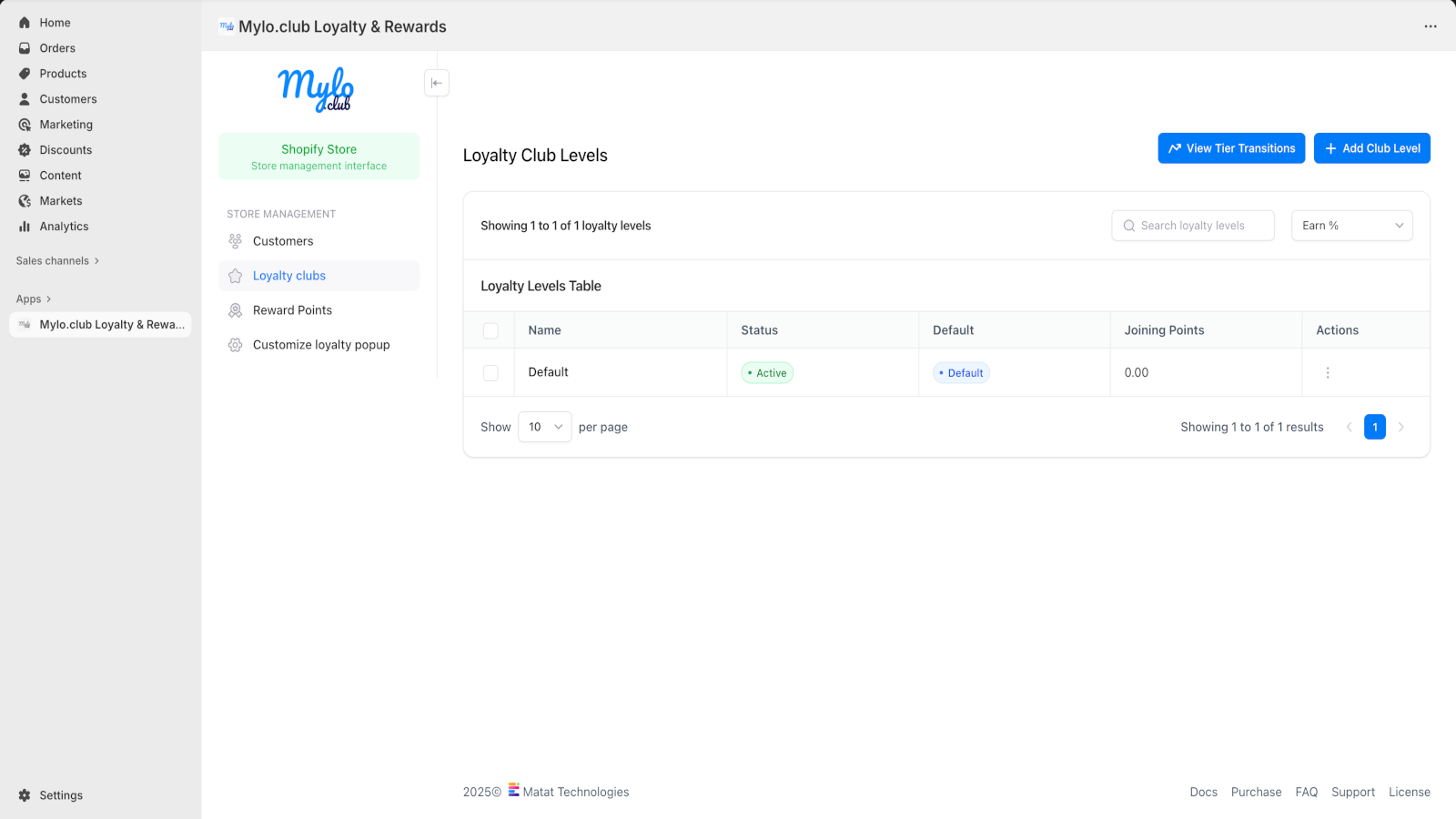Open the rows per page dropdown
The height and width of the screenshot is (819, 1456).
pos(544,427)
